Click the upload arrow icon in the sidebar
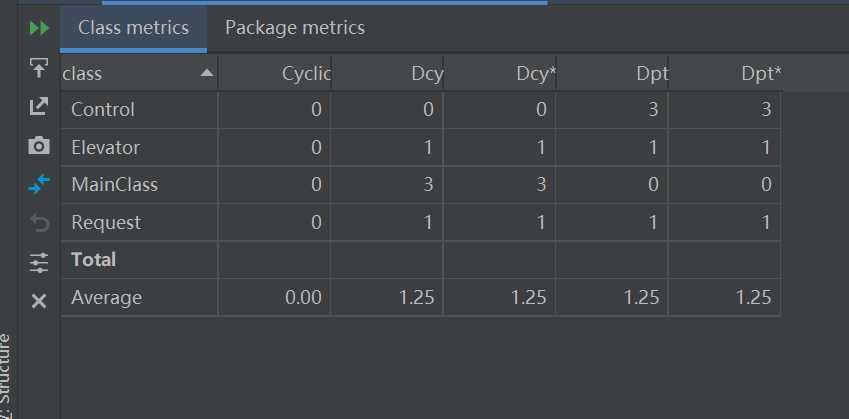This screenshot has height=419, width=849. tap(39, 68)
